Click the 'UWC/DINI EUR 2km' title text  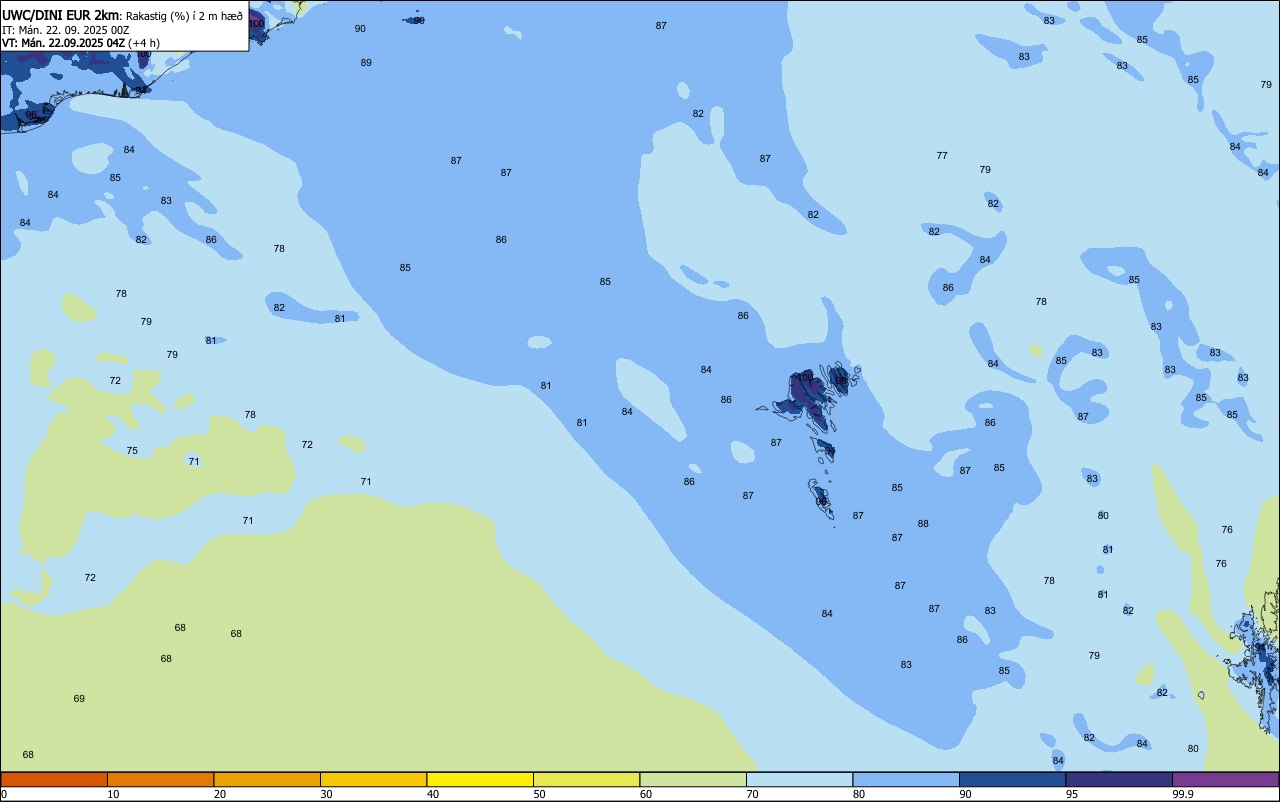pyautogui.click(x=60, y=15)
